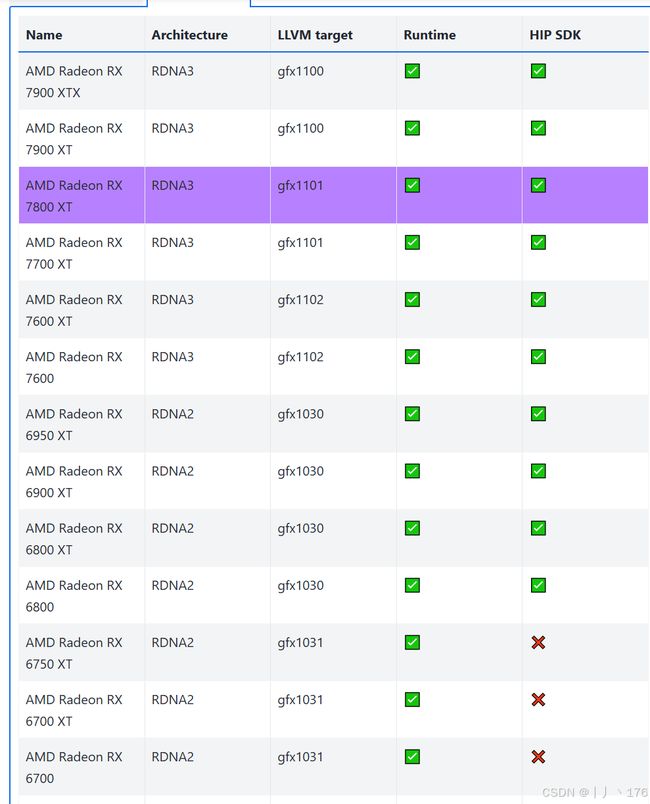This screenshot has height=804, width=650.
Task: Click RDNA3 in the RX 7900 XTX row
Action: 173,71
